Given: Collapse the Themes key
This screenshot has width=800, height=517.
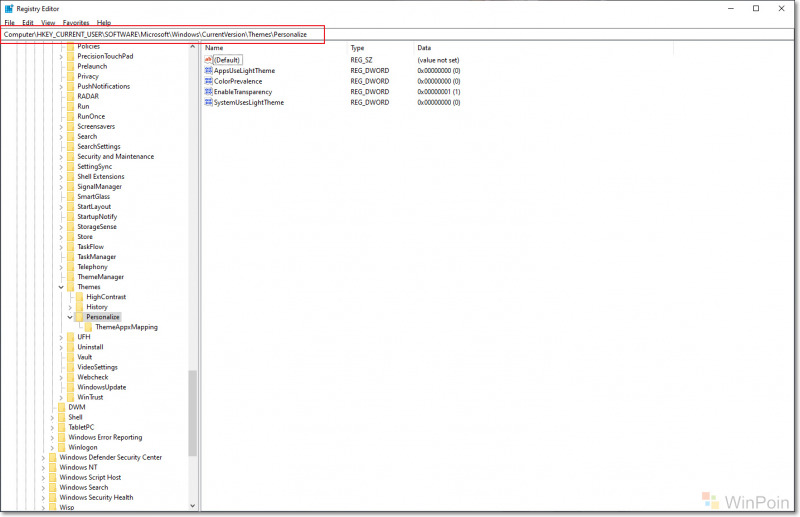Looking at the screenshot, I should tap(61, 287).
